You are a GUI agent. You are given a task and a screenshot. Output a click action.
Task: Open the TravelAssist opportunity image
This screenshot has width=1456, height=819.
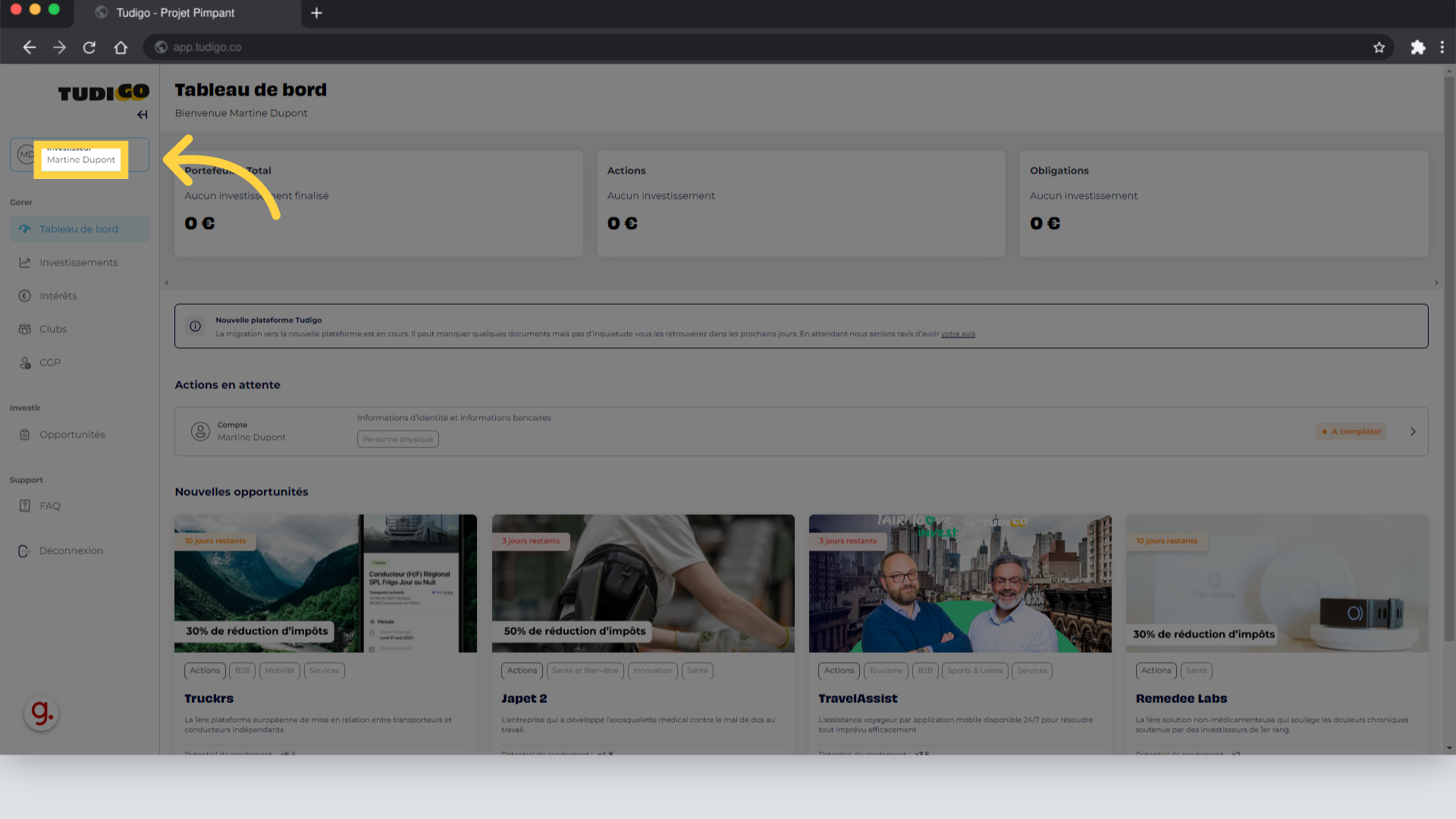tap(960, 583)
